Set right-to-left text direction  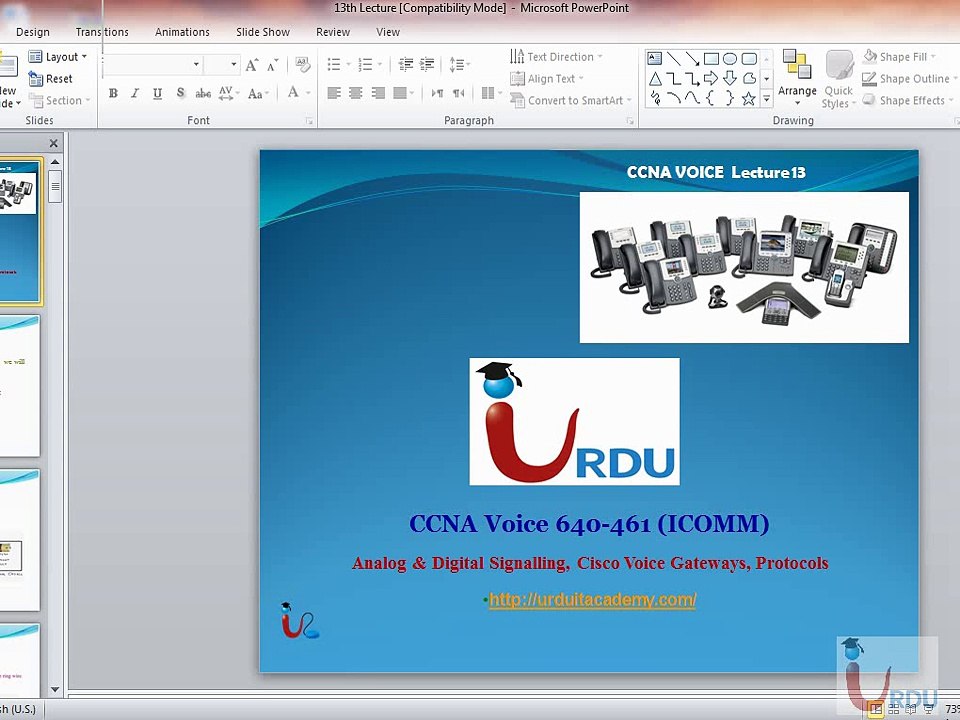[459, 93]
